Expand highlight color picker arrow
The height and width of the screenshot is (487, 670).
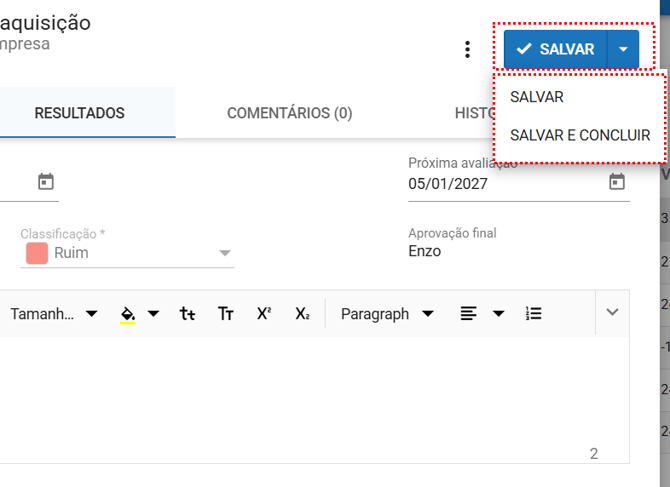(153, 314)
